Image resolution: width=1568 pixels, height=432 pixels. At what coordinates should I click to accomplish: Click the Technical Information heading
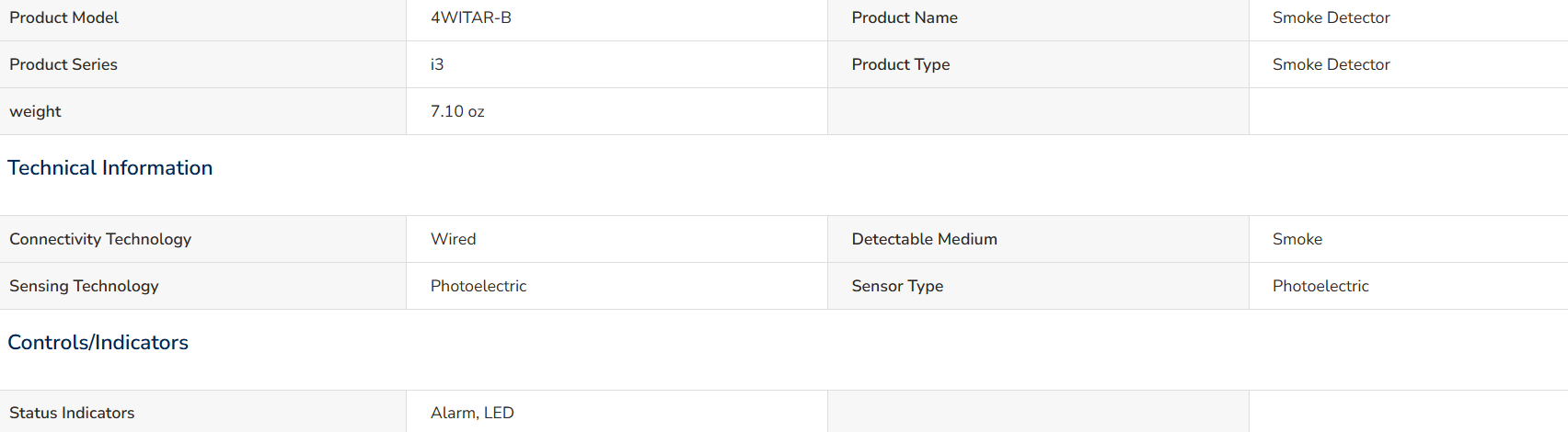pyautogui.click(x=110, y=167)
